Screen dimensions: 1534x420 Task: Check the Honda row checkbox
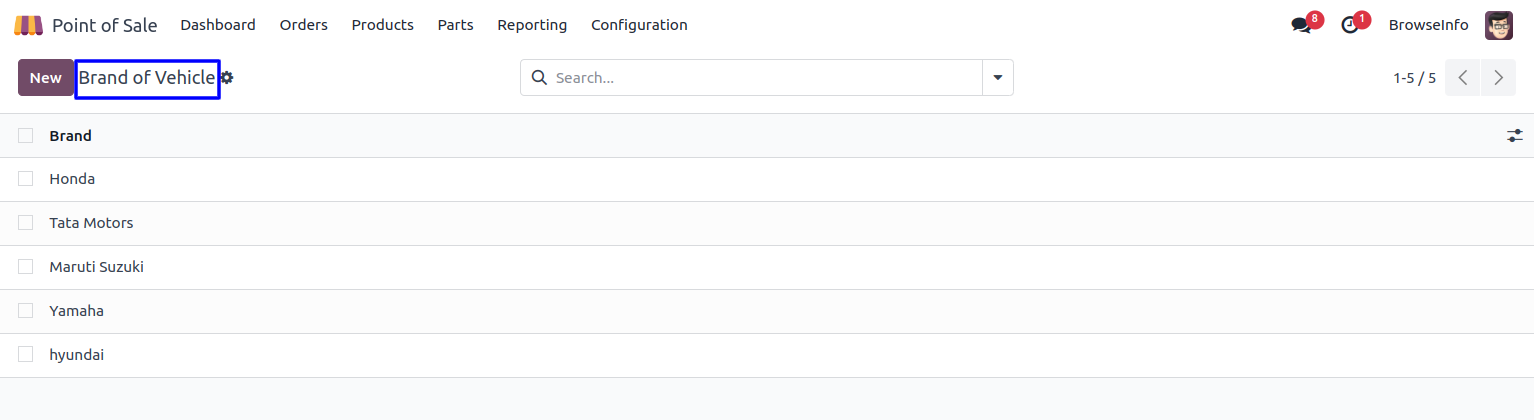click(26, 179)
